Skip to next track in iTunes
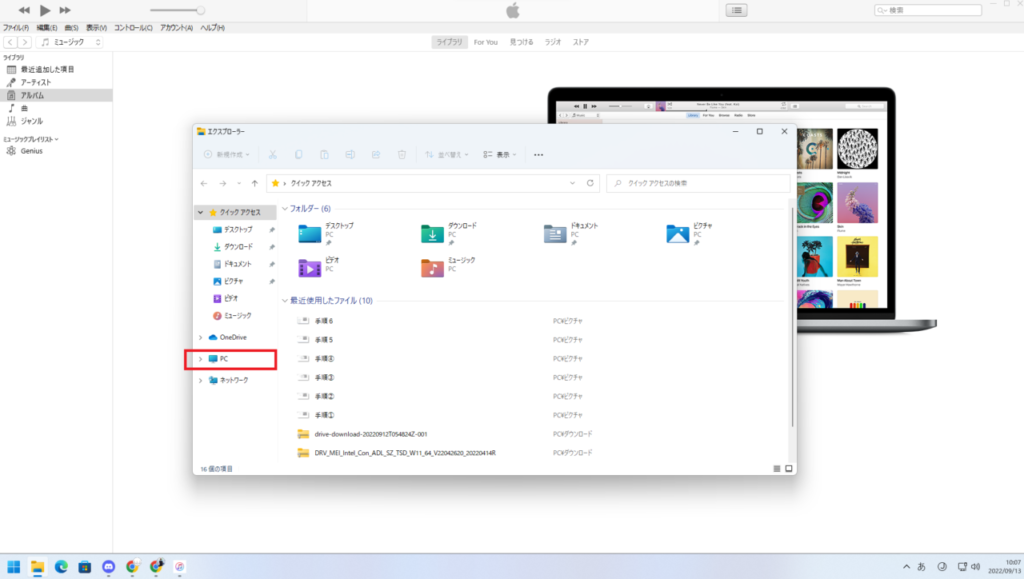Image resolution: width=1024 pixels, height=579 pixels. (65, 10)
